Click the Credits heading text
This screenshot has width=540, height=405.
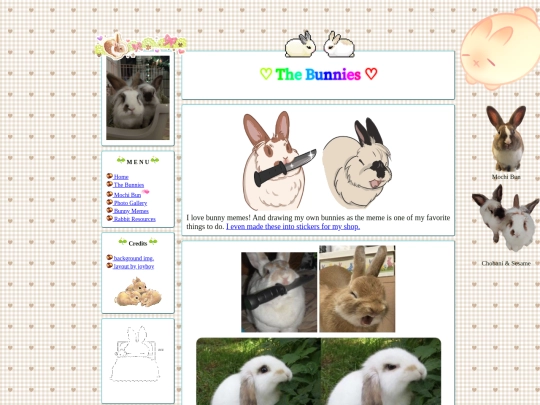(138, 243)
